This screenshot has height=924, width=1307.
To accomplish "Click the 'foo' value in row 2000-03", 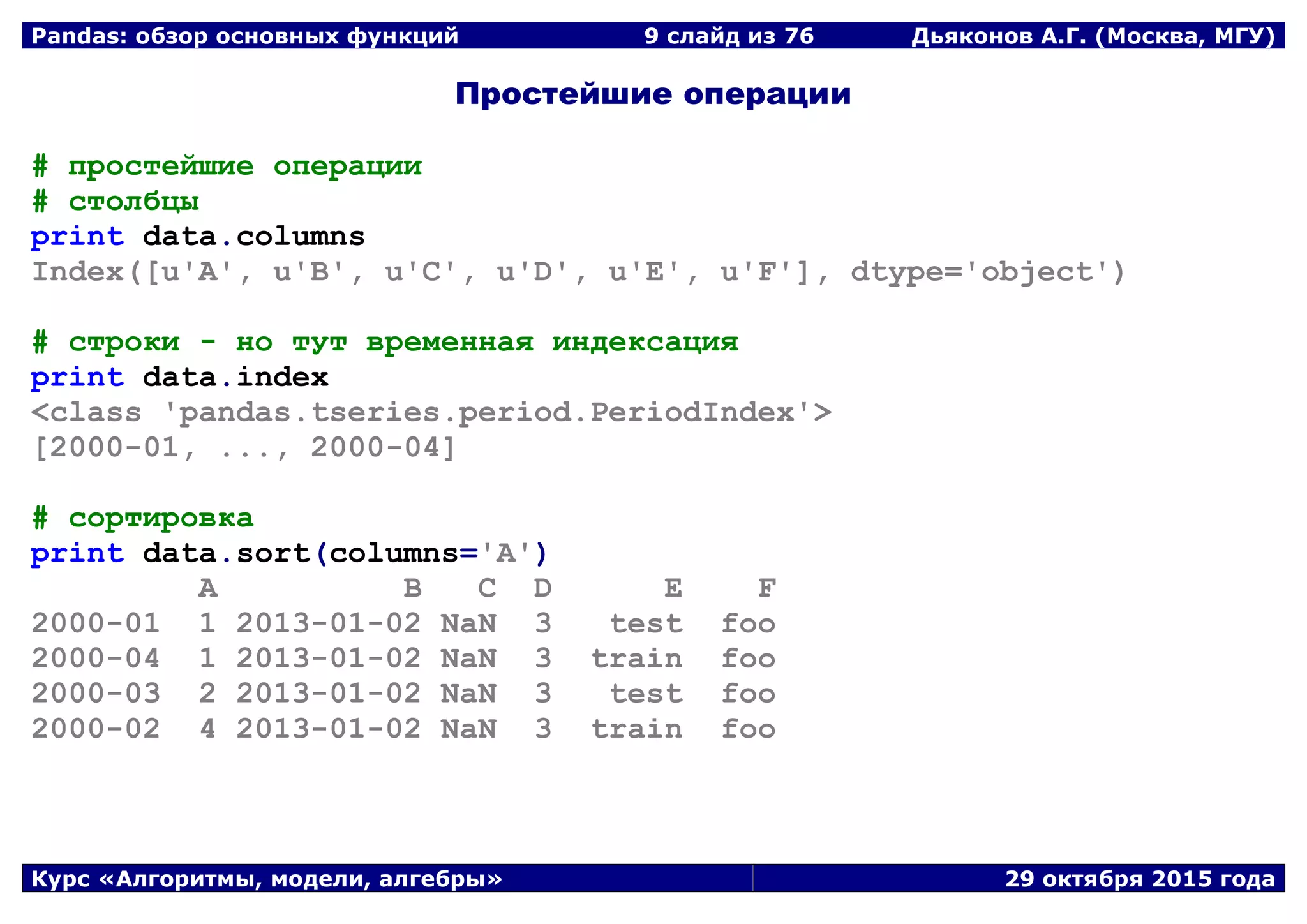I will (x=749, y=694).
